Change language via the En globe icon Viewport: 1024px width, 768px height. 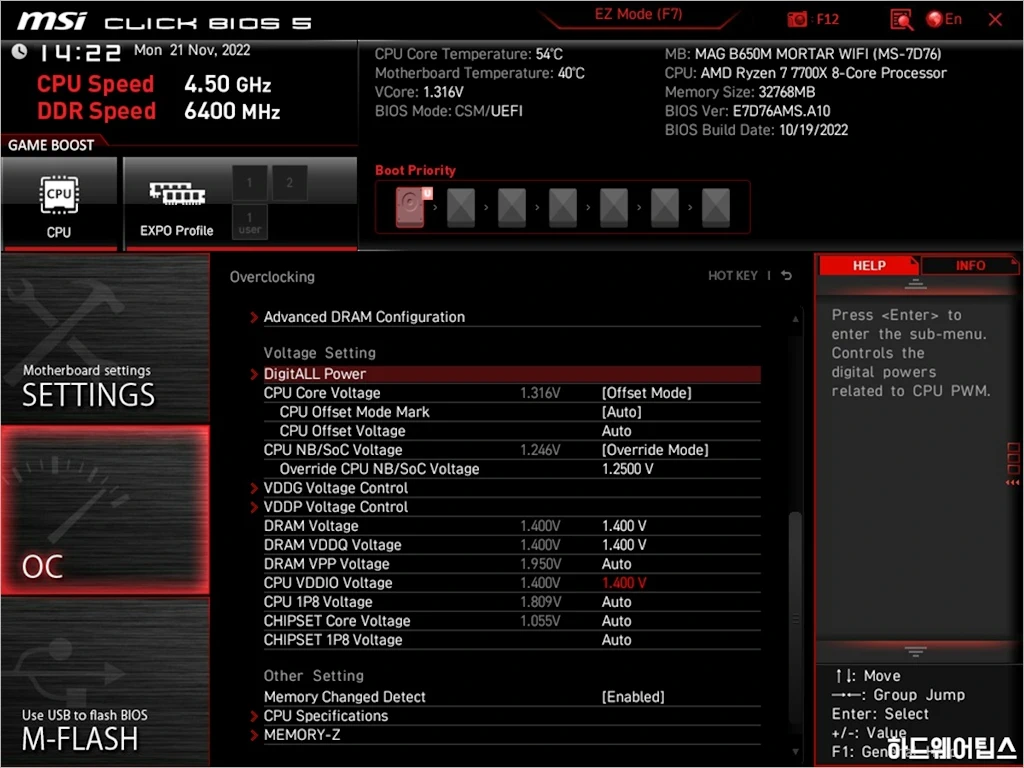pyautogui.click(x=944, y=19)
